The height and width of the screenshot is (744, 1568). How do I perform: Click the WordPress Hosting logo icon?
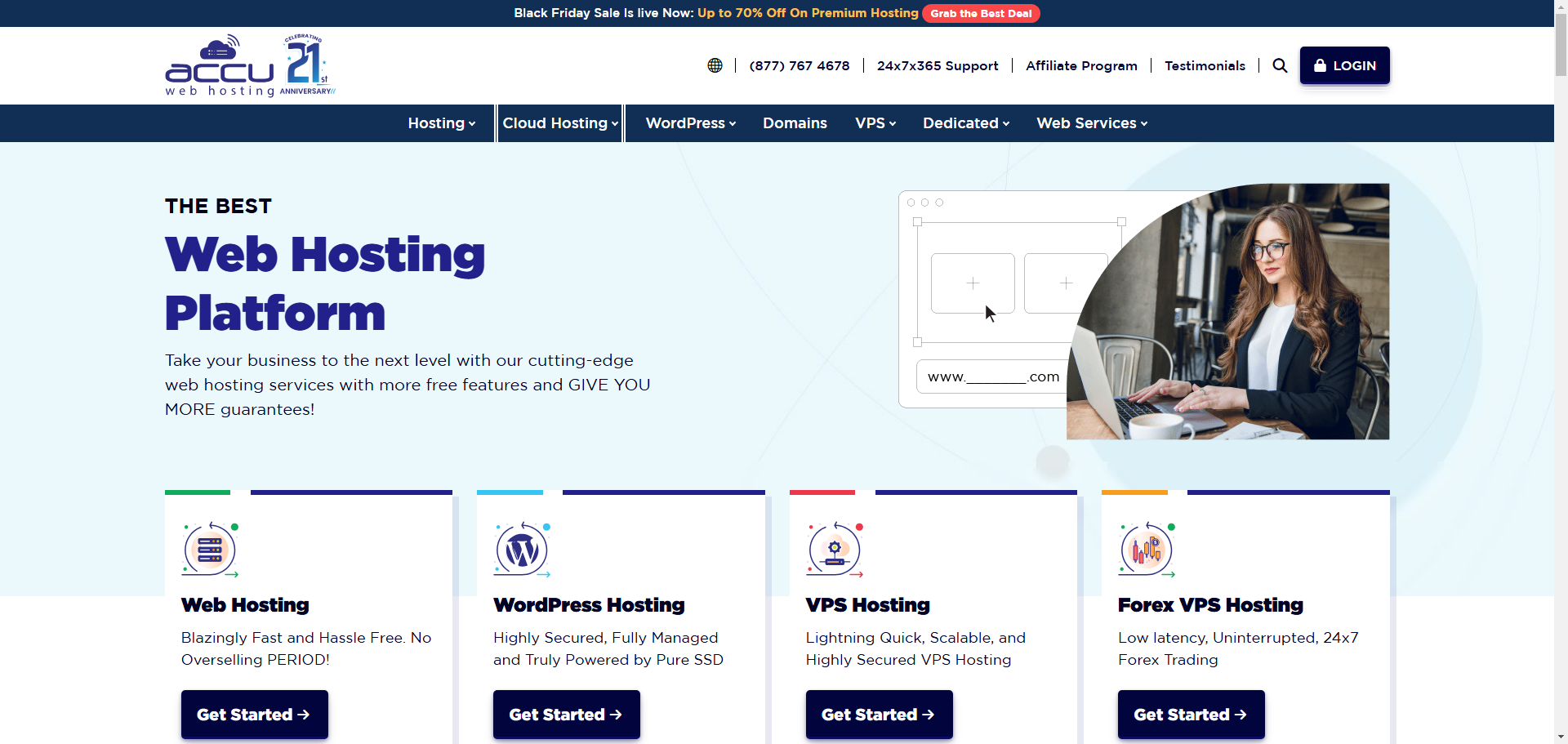tap(522, 550)
